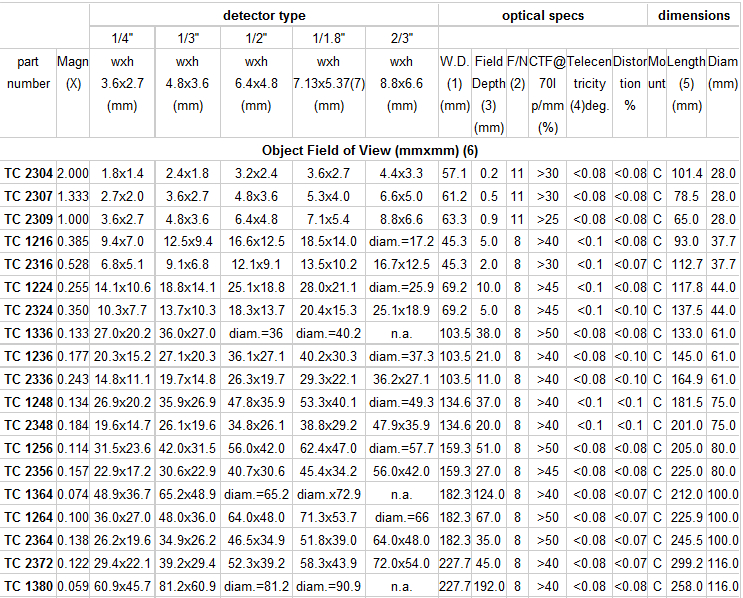Click the 'diam.=81.2' cell for TC 1380
Image resolution: width=743 pixels, height=598 pixels.
click(x=256, y=586)
